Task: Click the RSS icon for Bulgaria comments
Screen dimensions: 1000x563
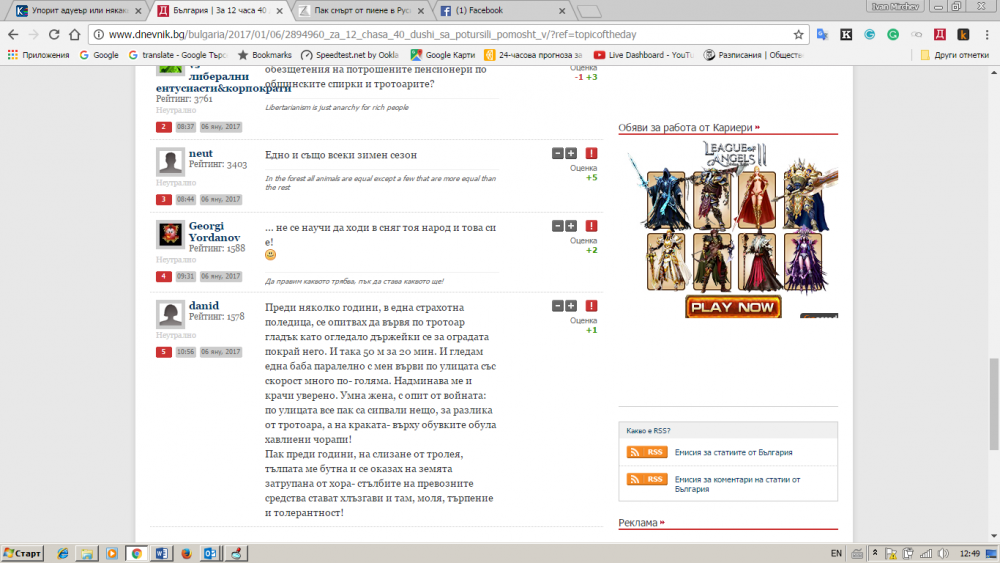Action: (x=647, y=479)
